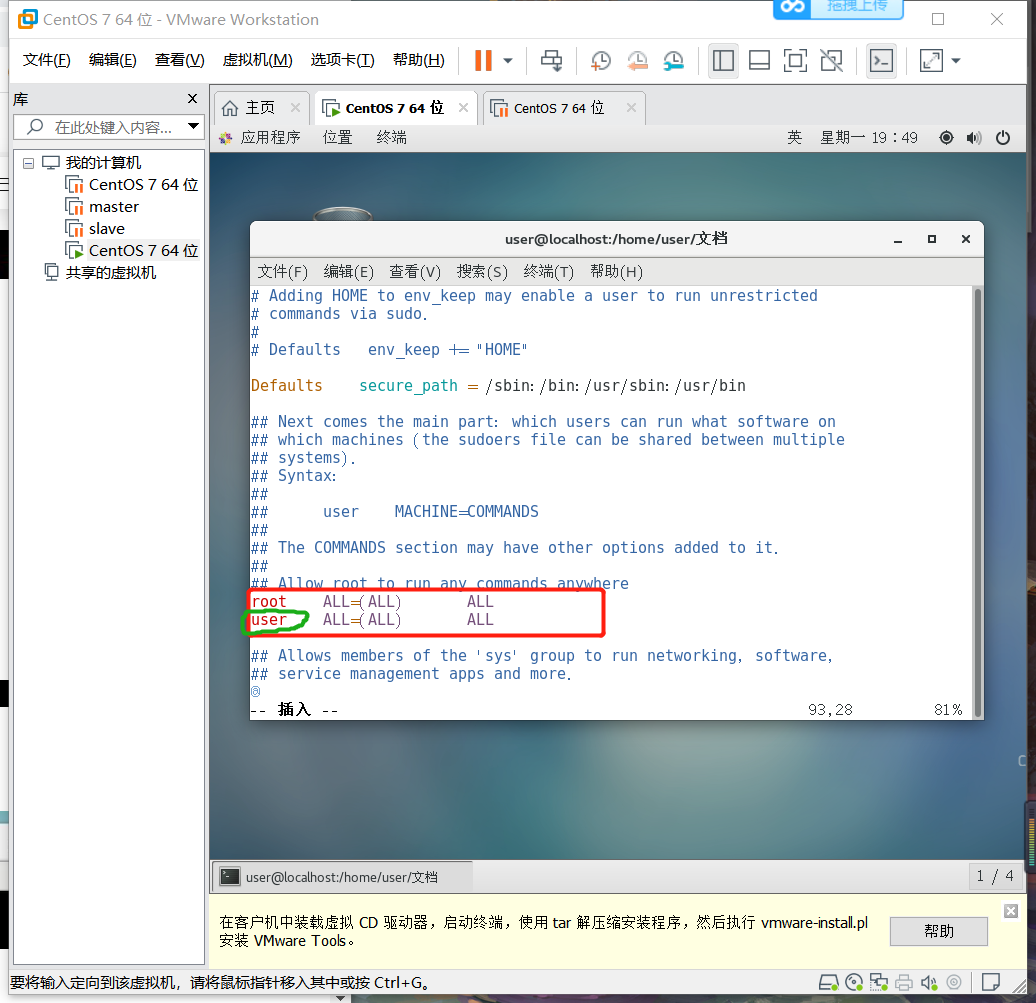Pause the virtual machine with the orange pause icon
1036x1003 pixels.
[484, 60]
